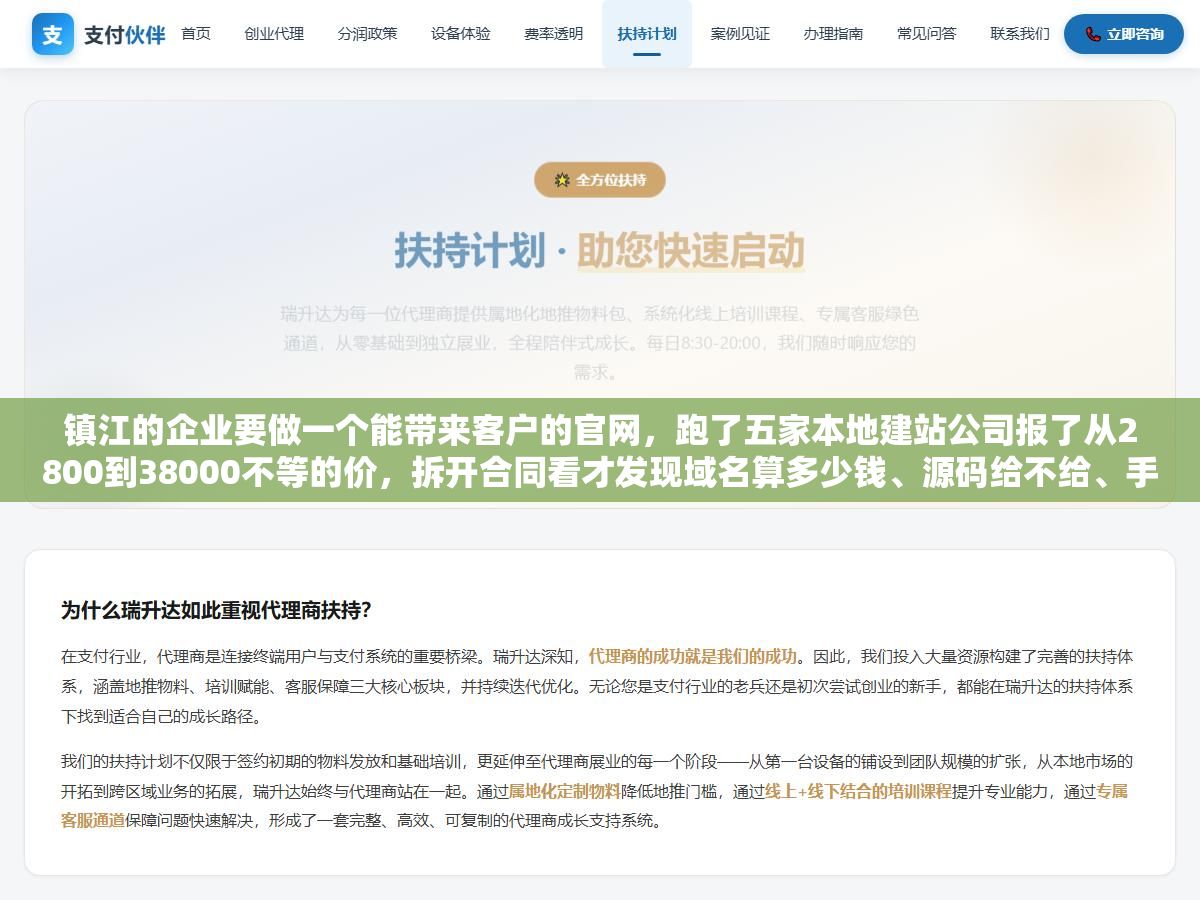Open the 设备体验 page
The image size is (1200, 900).
(x=461, y=34)
